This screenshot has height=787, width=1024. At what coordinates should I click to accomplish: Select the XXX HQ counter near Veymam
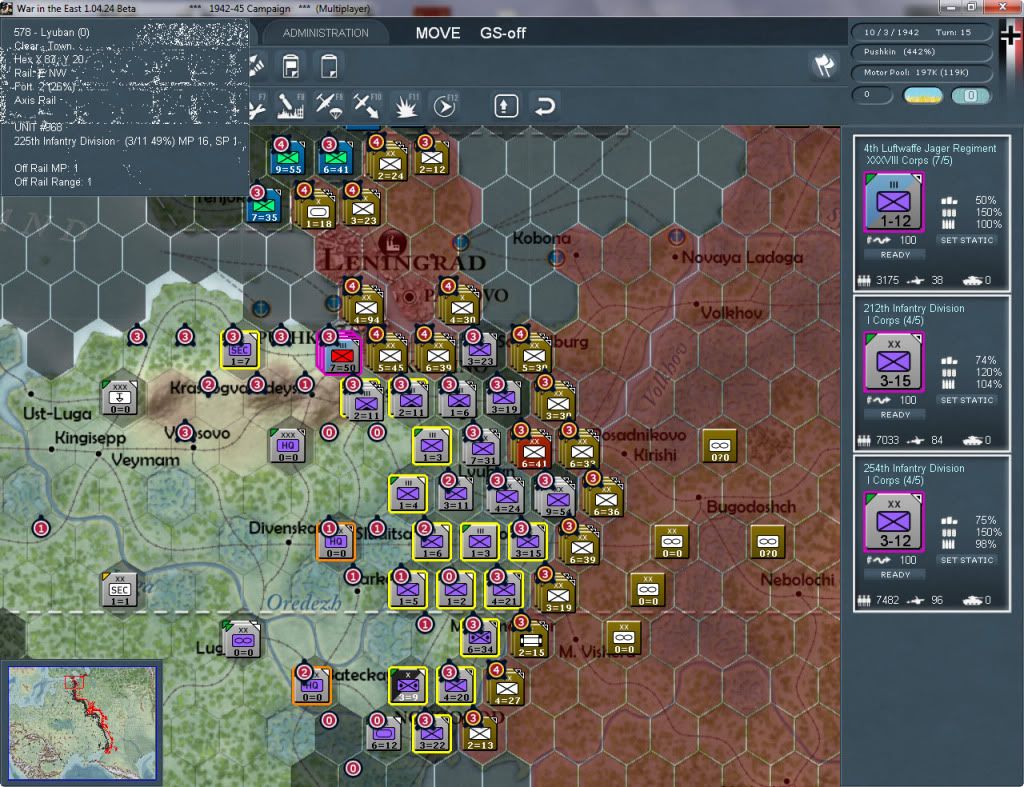click(288, 446)
